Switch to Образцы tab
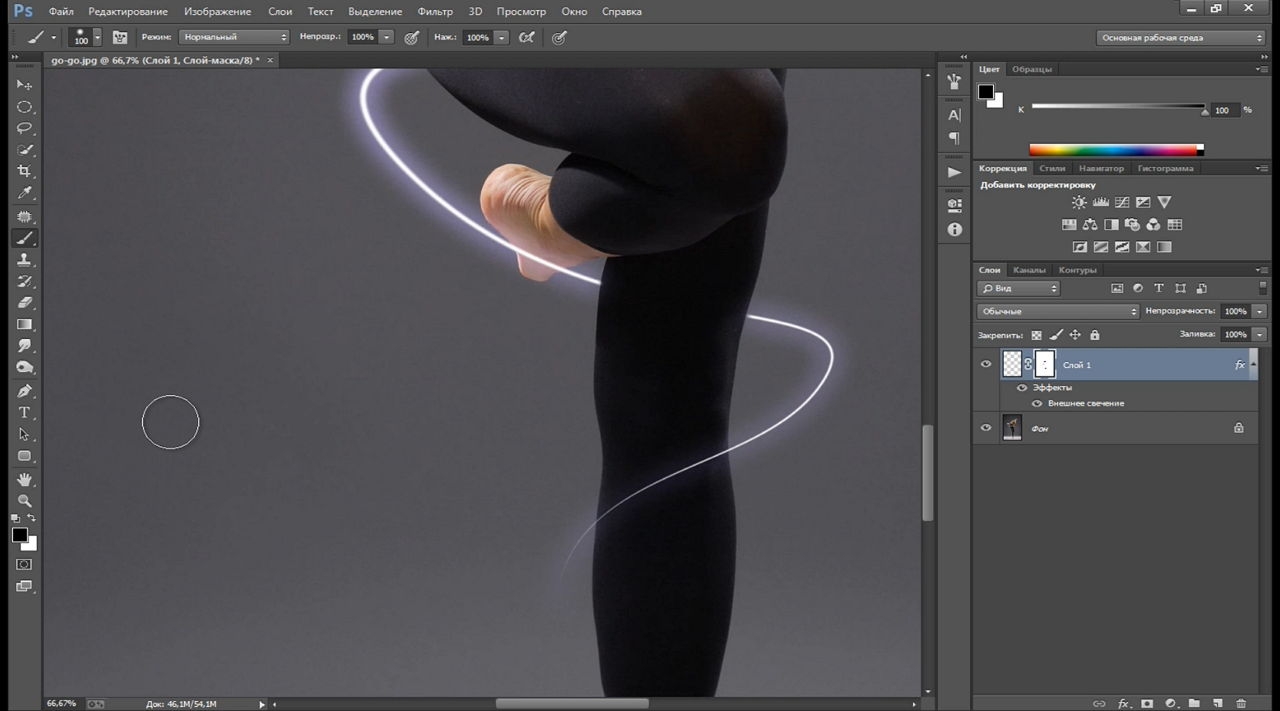 pos(1031,69)
